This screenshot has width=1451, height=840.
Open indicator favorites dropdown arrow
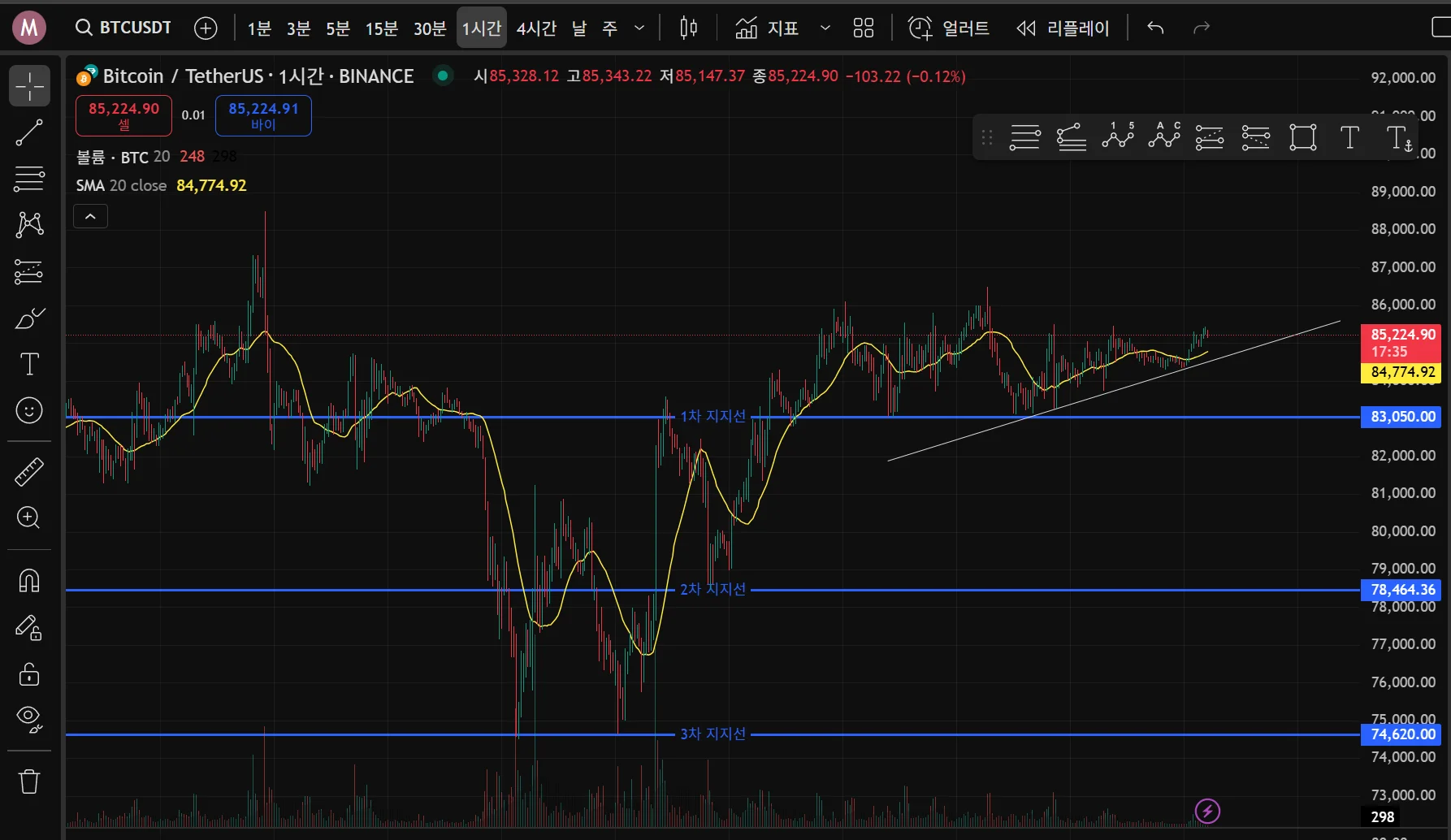[x=825, y=28]
